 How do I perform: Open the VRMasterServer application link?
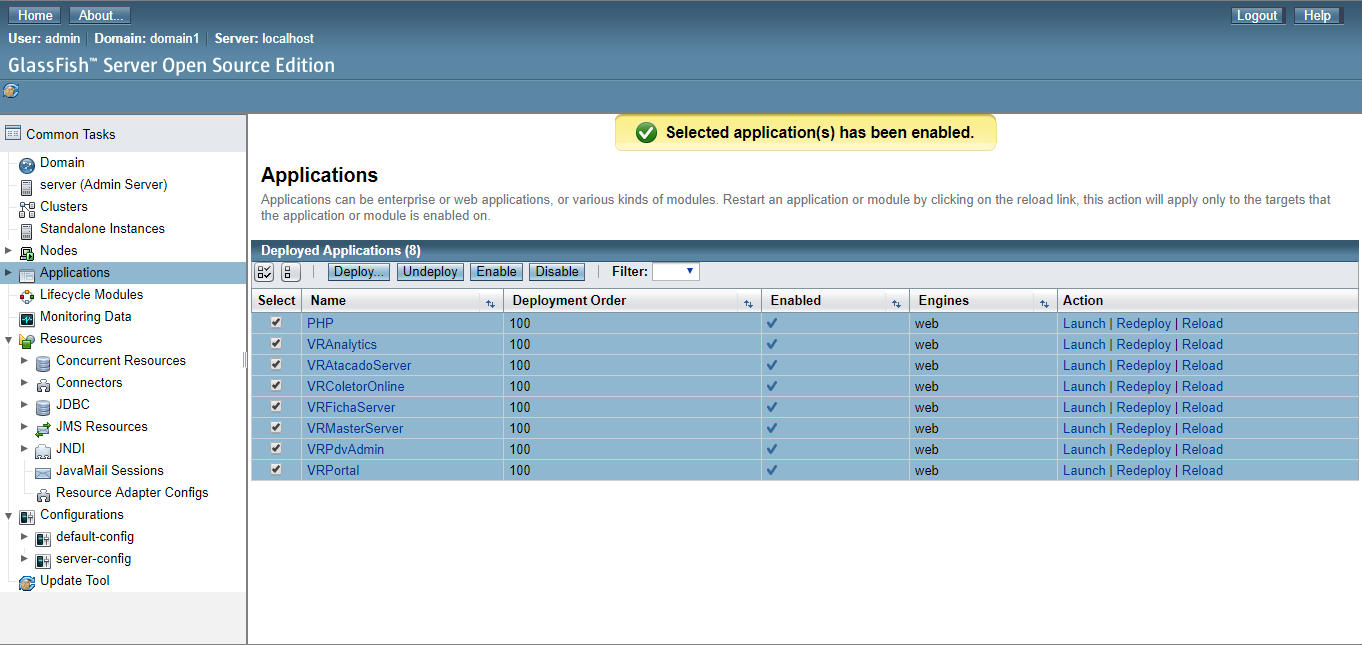355,428
